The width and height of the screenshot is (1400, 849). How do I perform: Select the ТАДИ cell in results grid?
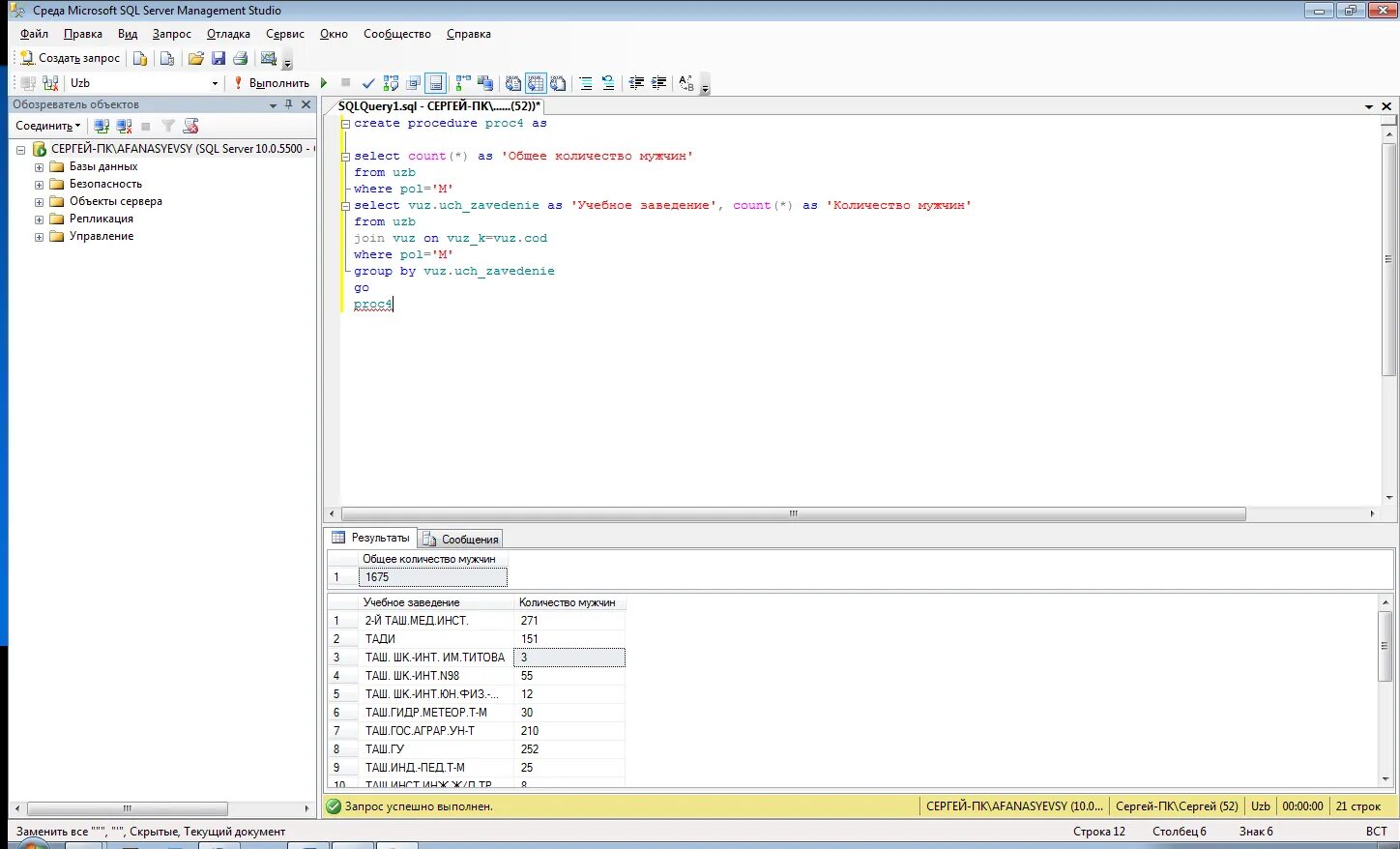click(x=435, y=639)
